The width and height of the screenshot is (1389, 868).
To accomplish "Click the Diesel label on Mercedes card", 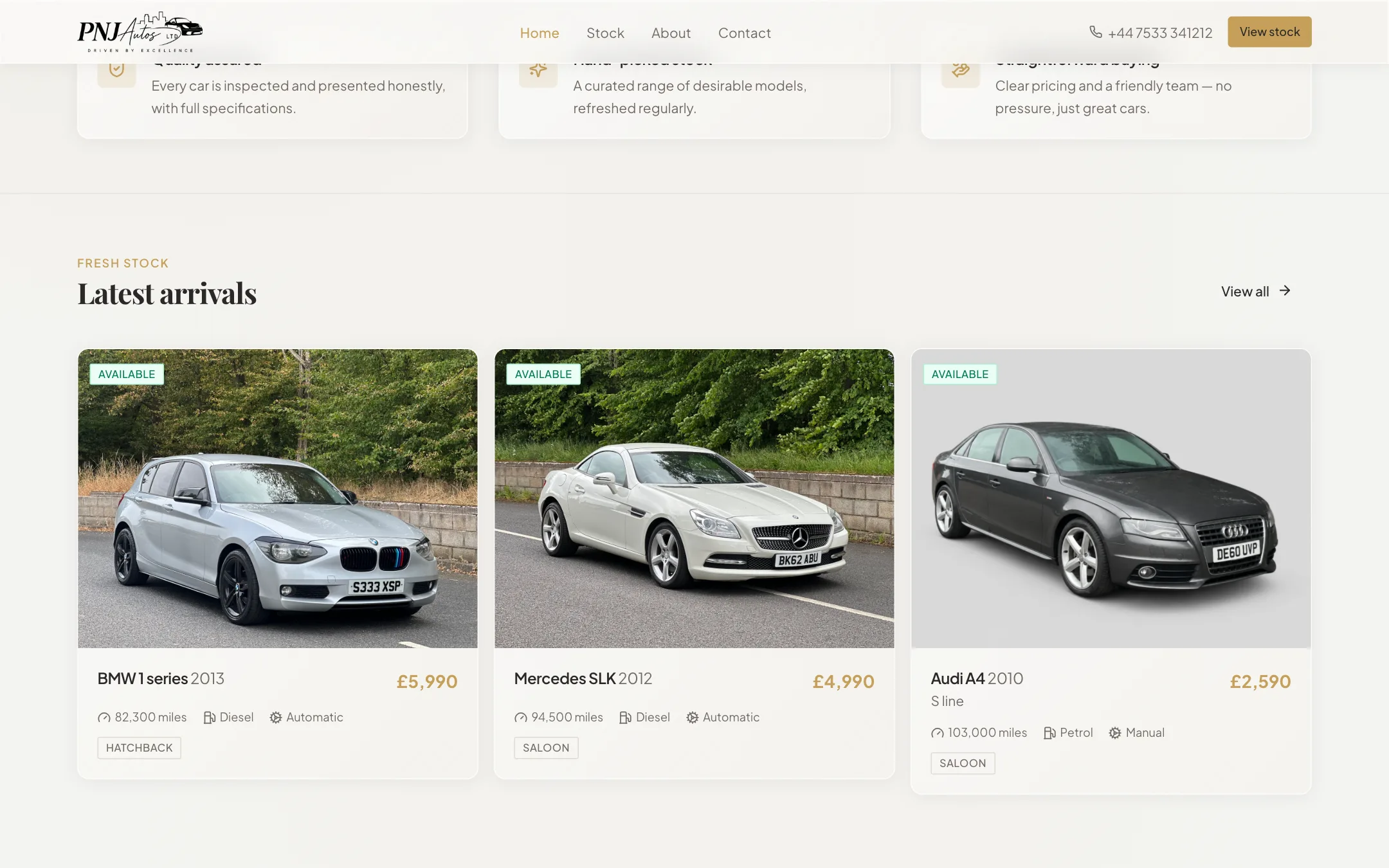I will 653,717.
